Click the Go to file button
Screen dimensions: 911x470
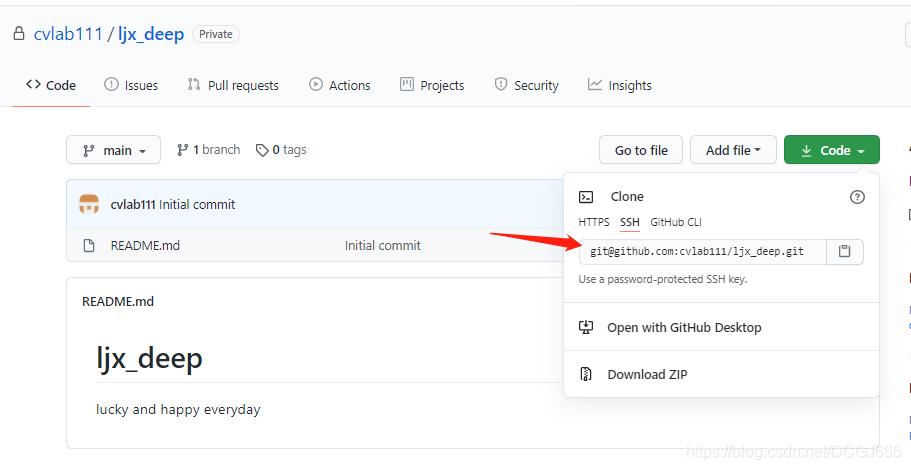pos(641,150)
